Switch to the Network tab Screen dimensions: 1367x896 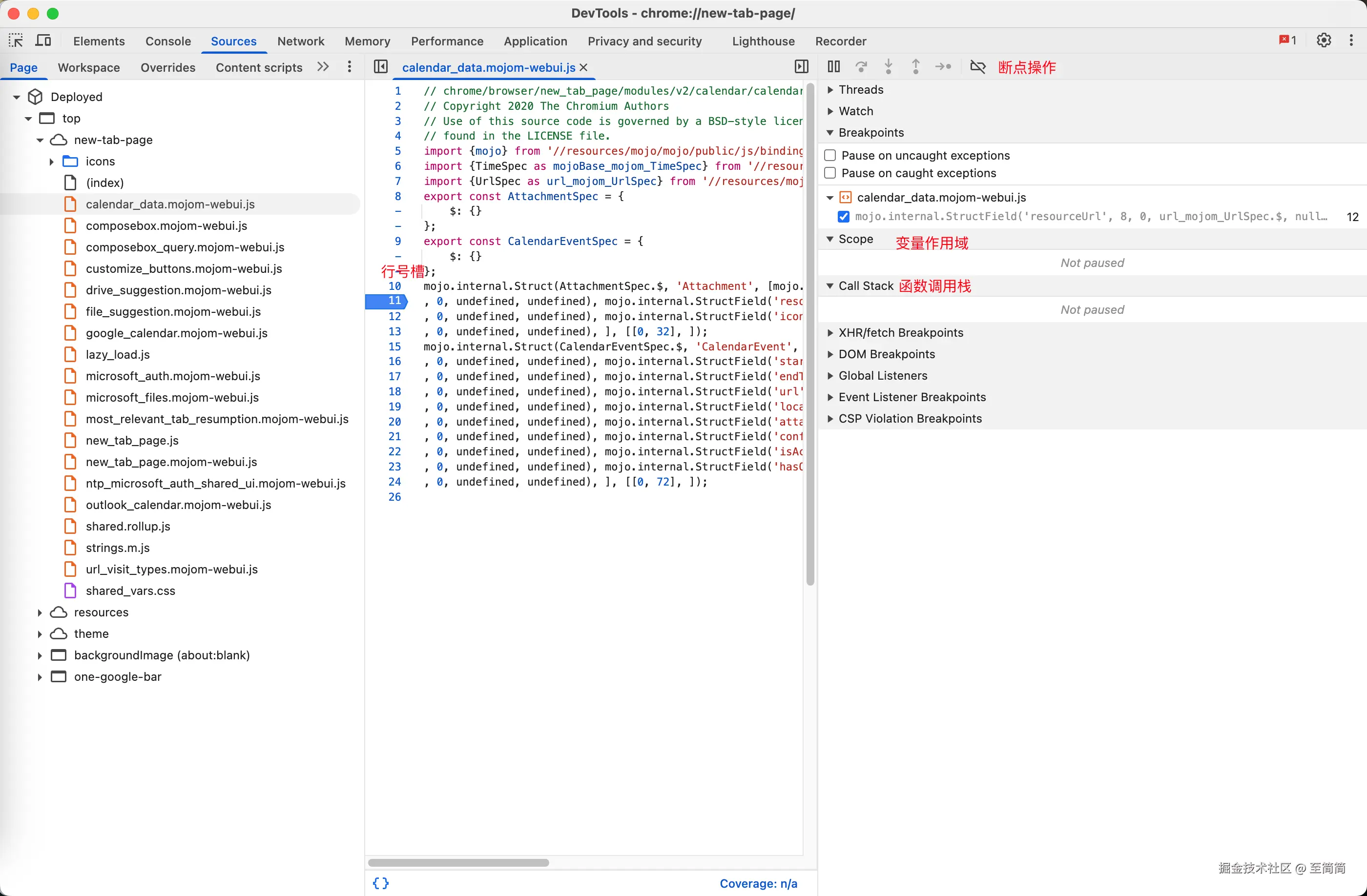click(300, 41)
